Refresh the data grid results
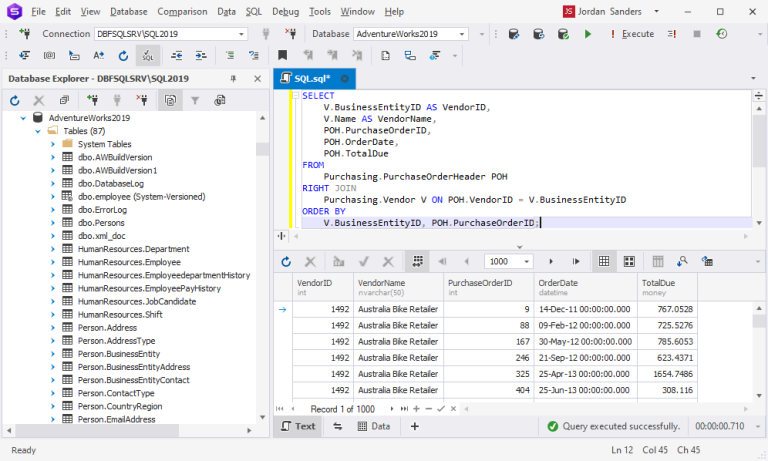Viewport: 768px width, 461px height. point(286,262)
